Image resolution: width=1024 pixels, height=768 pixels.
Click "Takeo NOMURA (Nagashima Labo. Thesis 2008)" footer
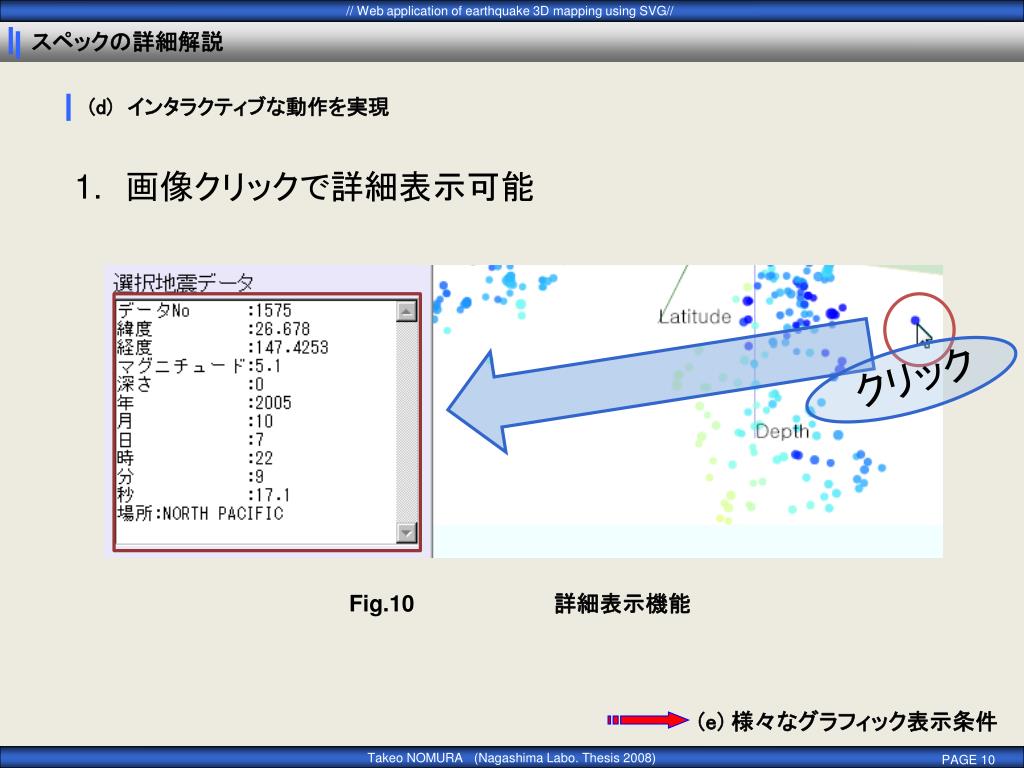click(x=511, y=758)
